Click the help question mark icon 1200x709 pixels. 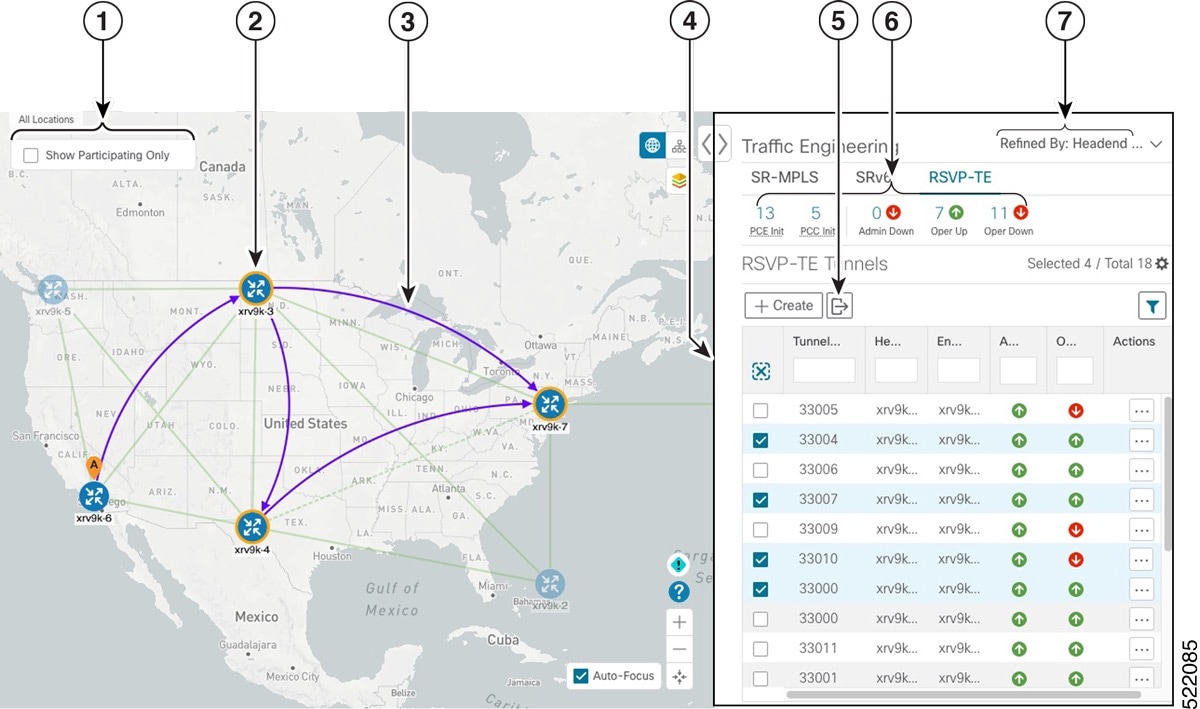click(x=679, y=591)
